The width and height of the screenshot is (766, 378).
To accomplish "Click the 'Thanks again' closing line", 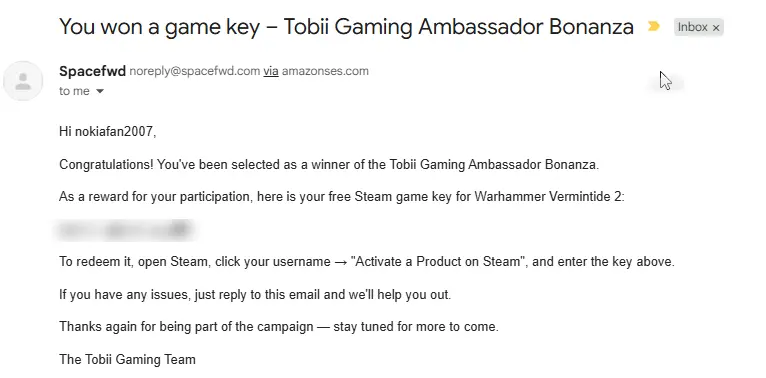I will pos(278,327).
